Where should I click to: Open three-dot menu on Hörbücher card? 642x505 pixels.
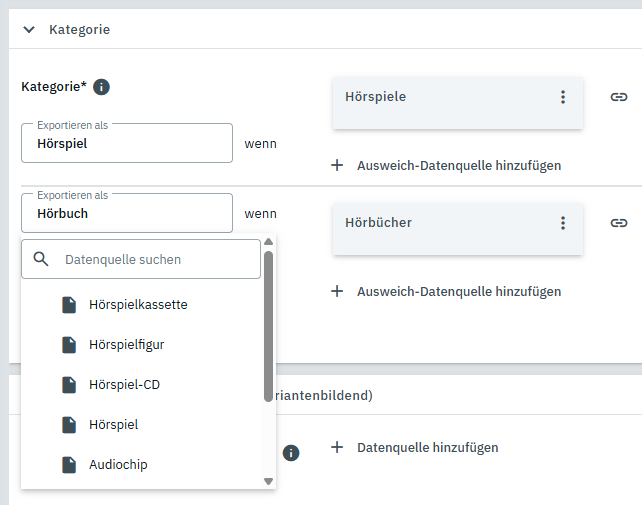[563, 222]
